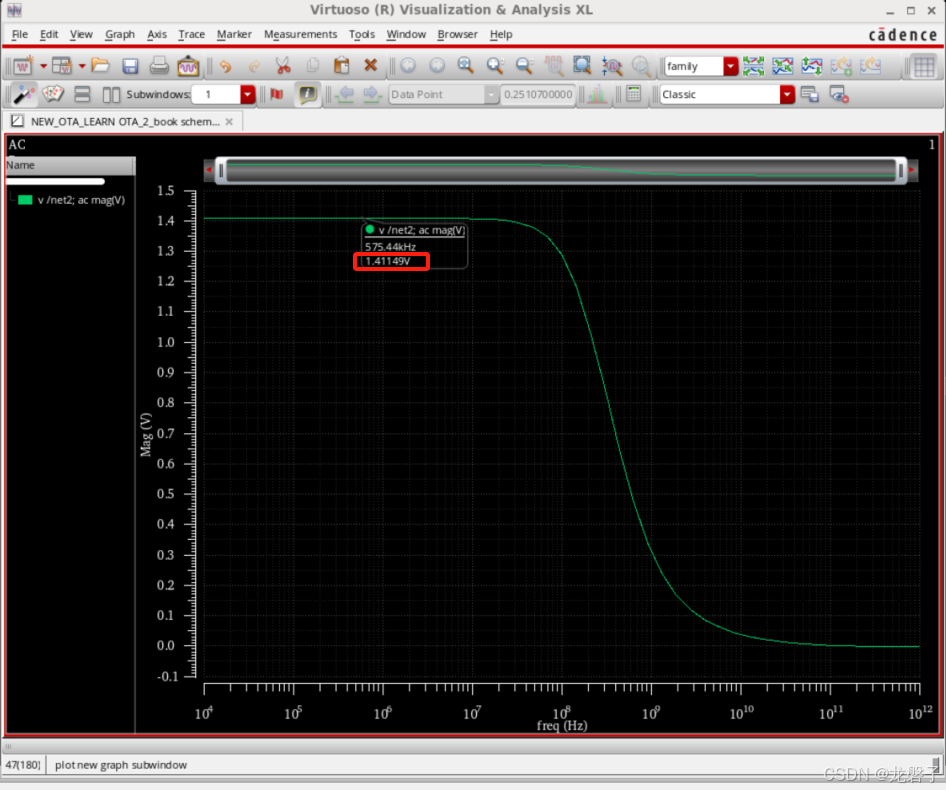Open the Browser menu
This screenshot has height=790, width=946.
click(457, 34)
